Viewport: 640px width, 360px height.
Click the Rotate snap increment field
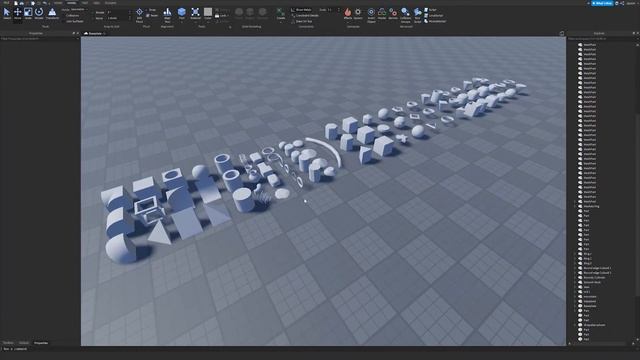point(118,13)
